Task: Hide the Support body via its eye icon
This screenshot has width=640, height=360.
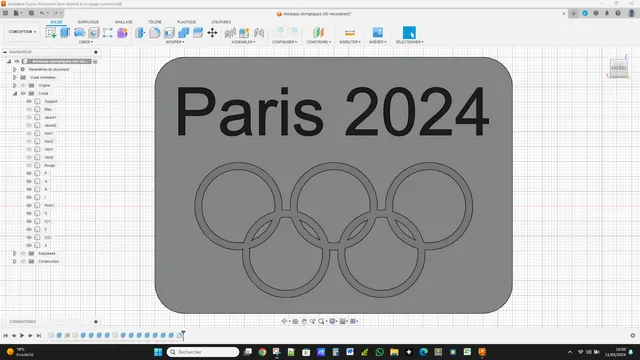Action: click(x=29, y=101)
